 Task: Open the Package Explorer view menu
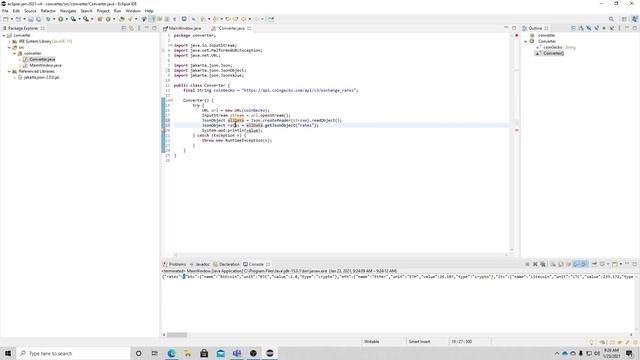tap(139, 28)
